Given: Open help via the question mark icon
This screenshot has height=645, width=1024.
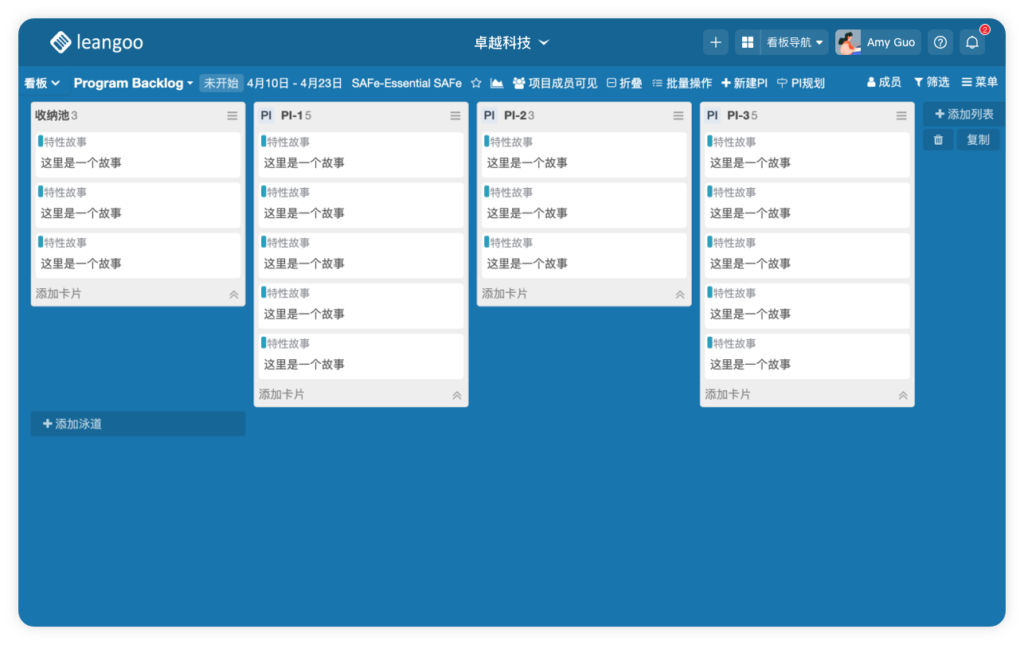Looking at the screenshot, I should point(938,42).
